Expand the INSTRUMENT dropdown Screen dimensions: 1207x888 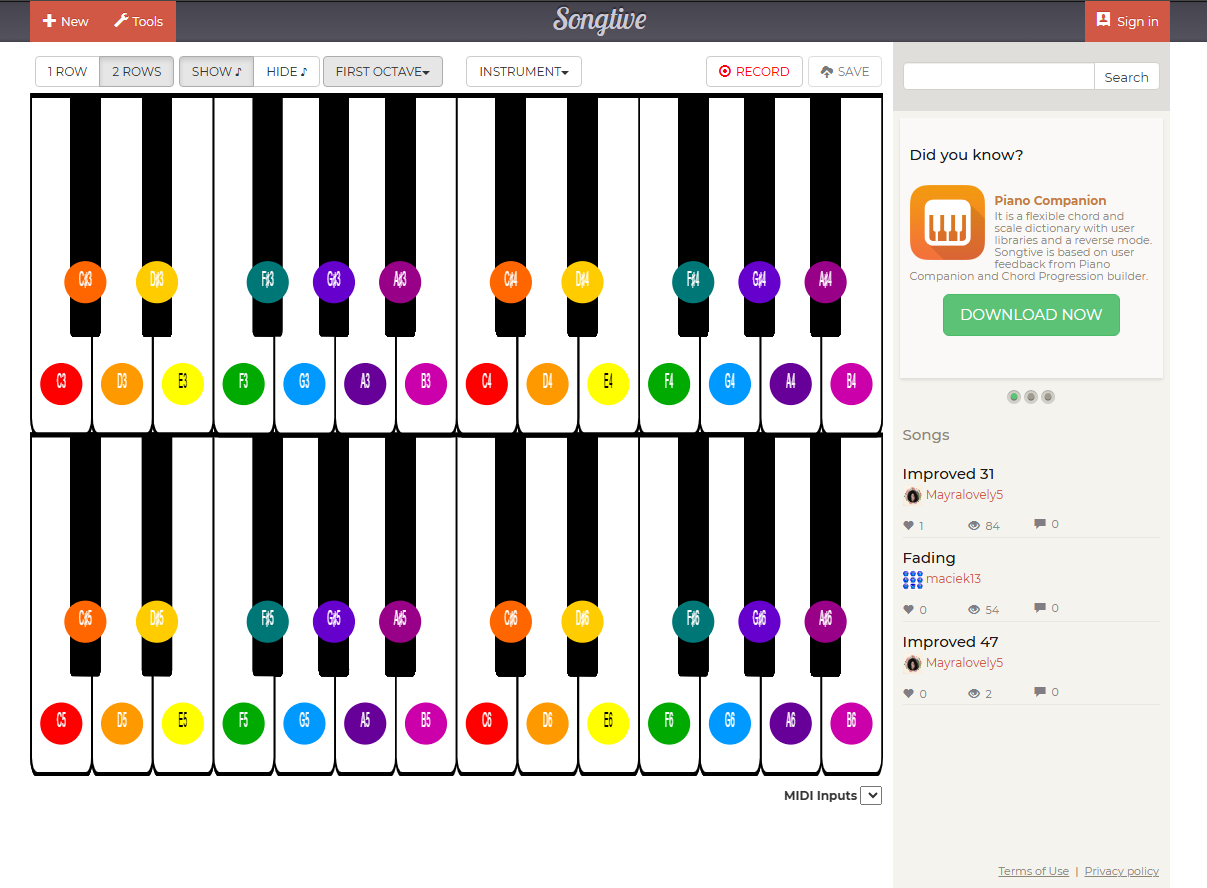(523, 72)
